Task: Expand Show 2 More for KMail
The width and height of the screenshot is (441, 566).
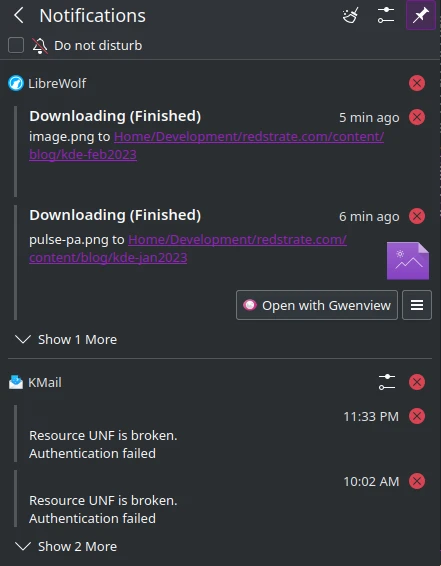Action: click(x=66, y=547)
